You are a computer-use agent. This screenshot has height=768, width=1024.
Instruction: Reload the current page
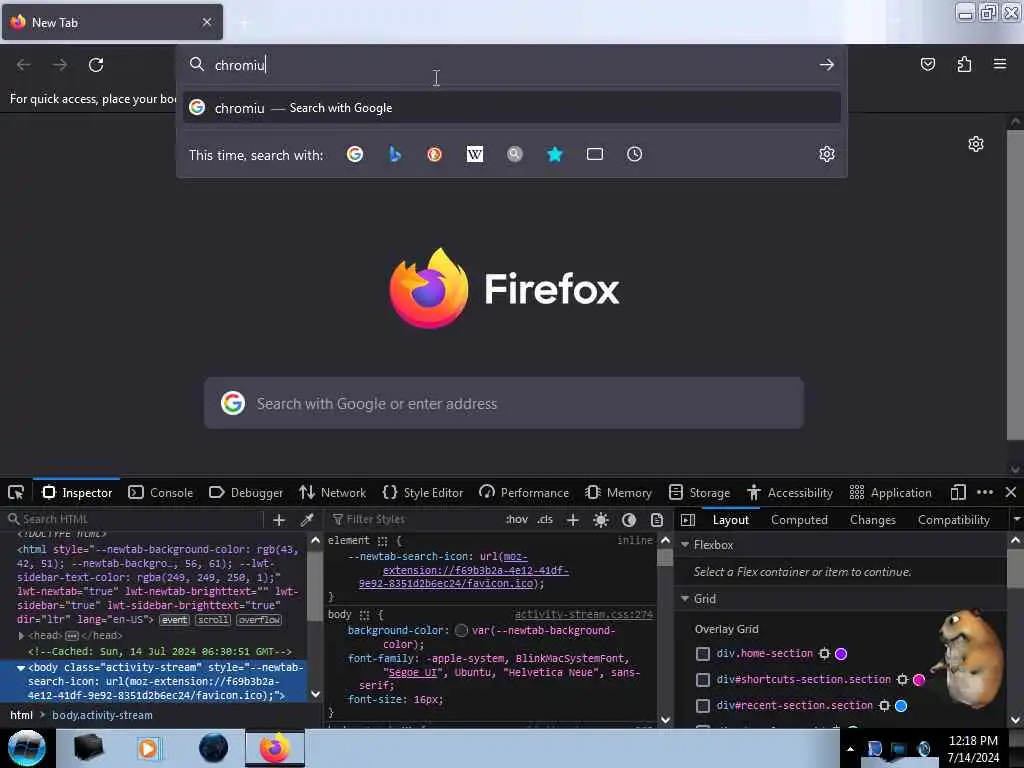point(96,65)
